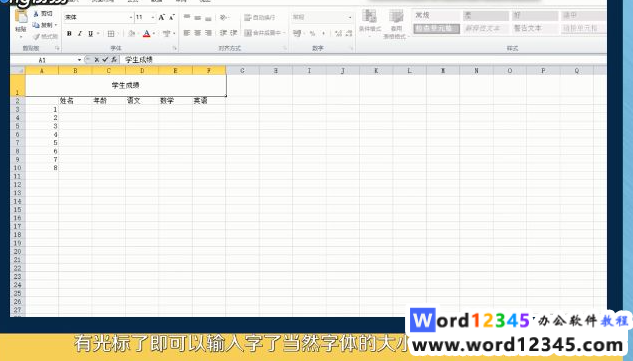This screenshot has height=361, width=633.
Task: Click the decrease decimal places icon
Action: [x=349, y=34]
